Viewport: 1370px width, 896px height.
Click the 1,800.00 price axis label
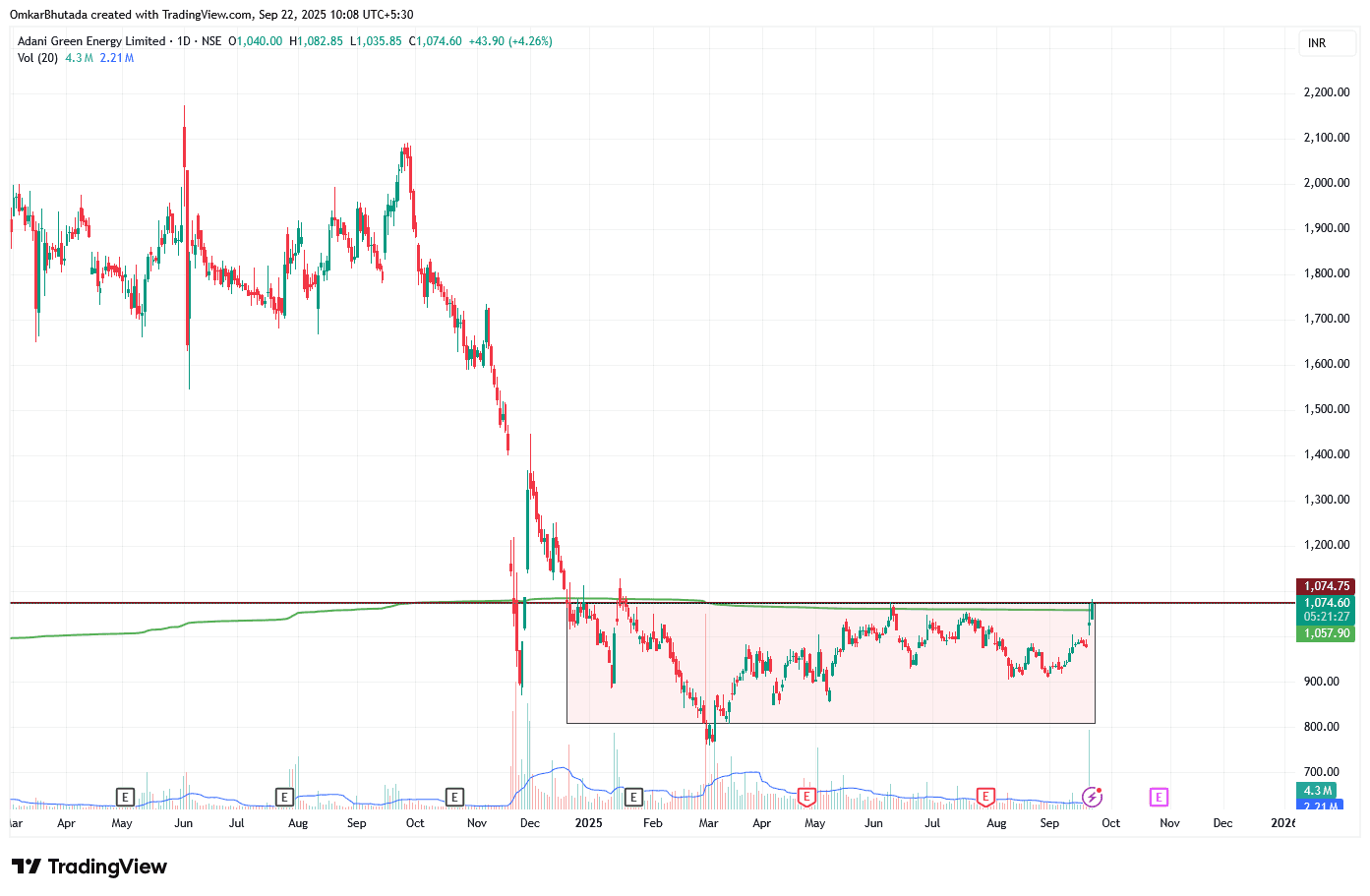pos(1327,273)
